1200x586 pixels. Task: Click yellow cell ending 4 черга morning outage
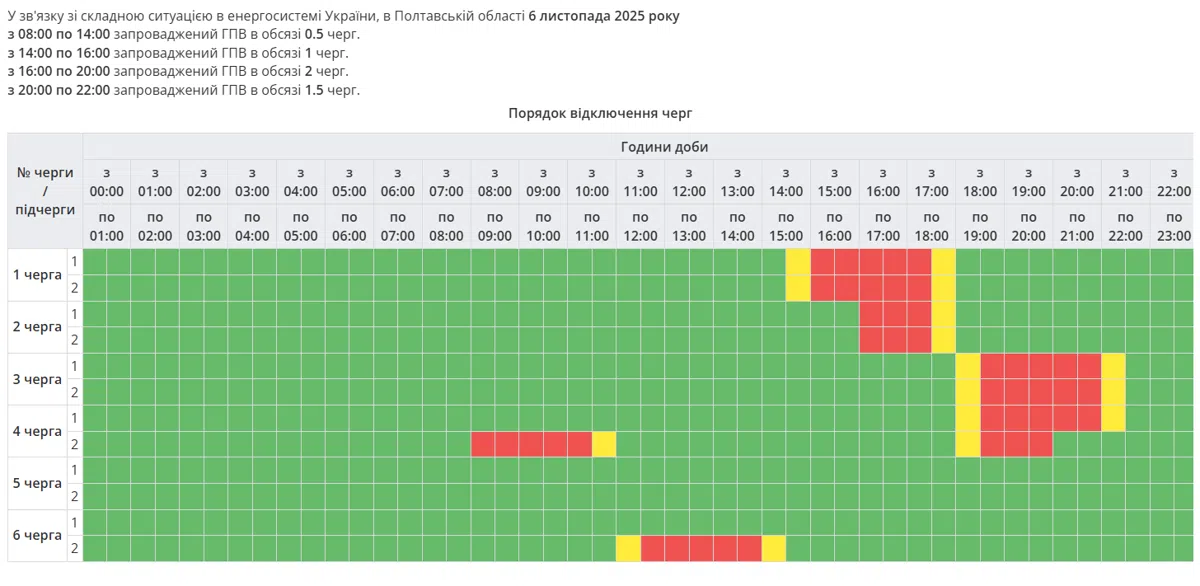tap(604, 444)
